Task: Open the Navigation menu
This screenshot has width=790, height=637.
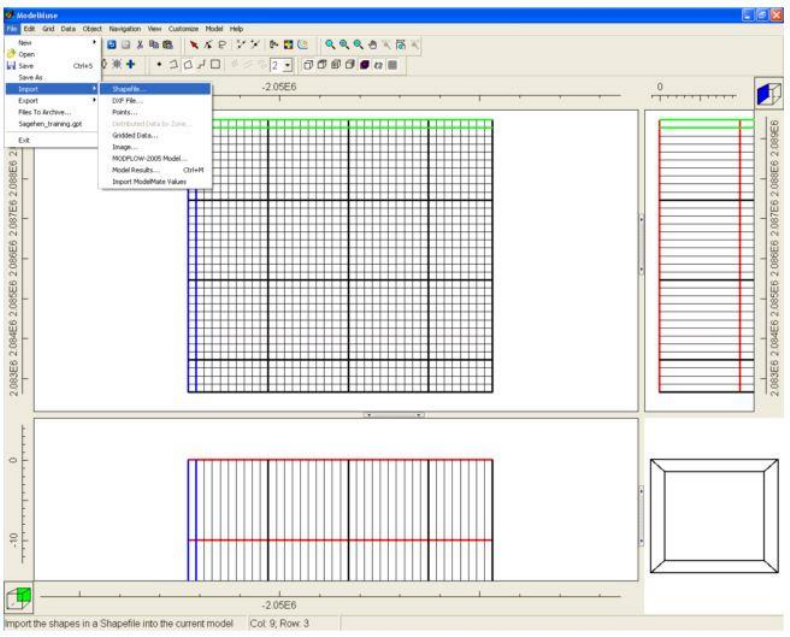Action: click(x=125, y=29)
